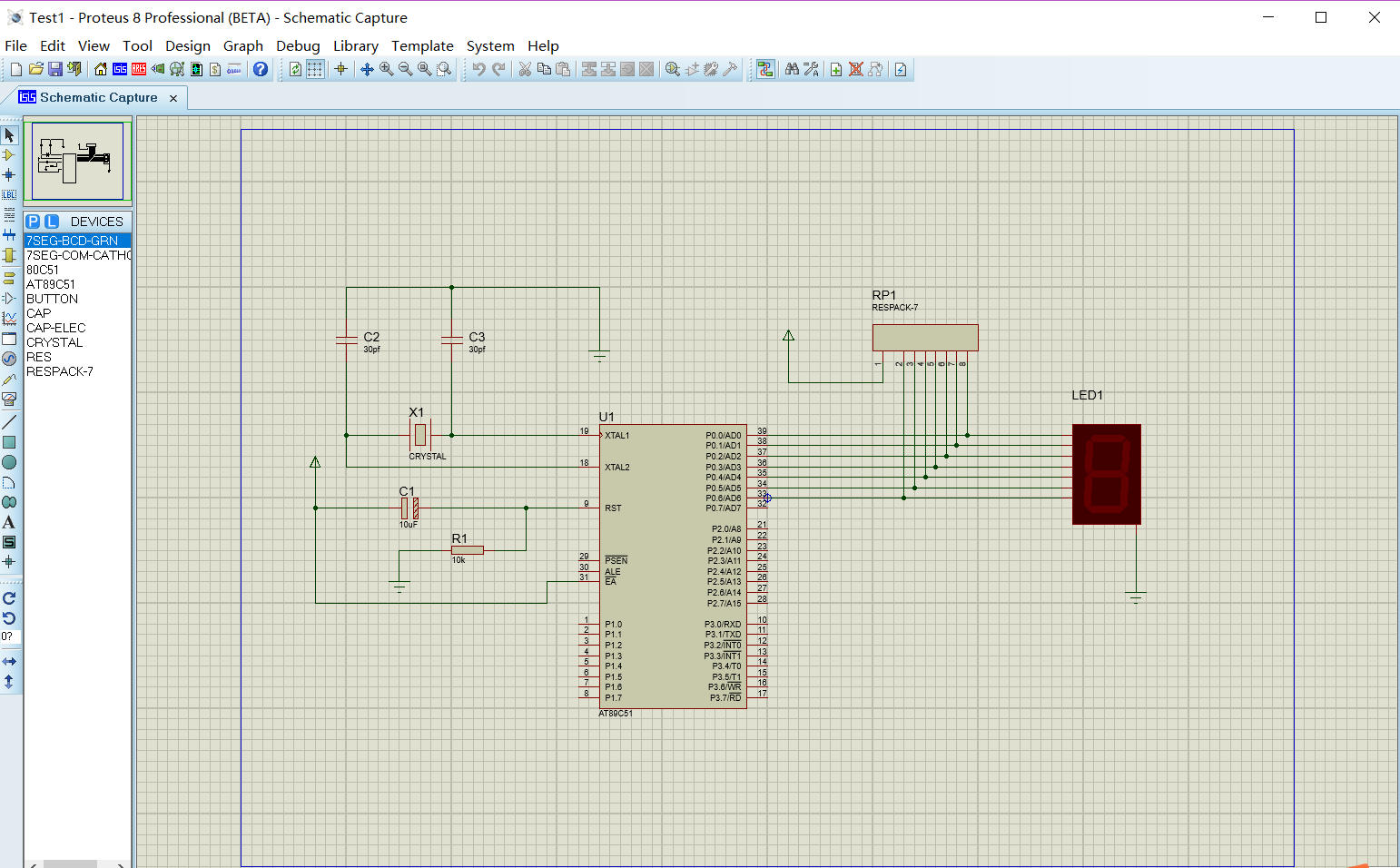The height and width of the screenshot is (868, 1400).
Task: Click the Zoom Out magnifier
Action: point(406,69)
